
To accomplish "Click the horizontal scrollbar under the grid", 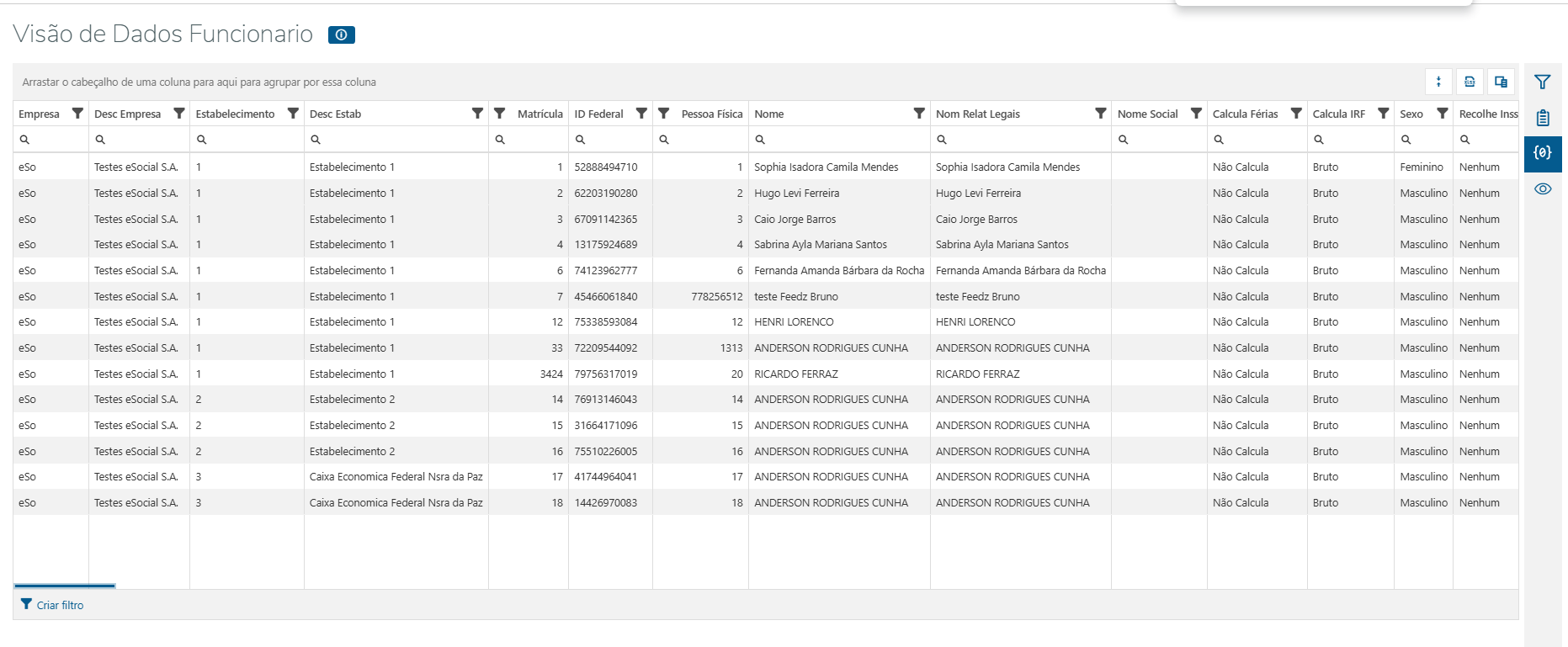I will [x=65, y=586].
